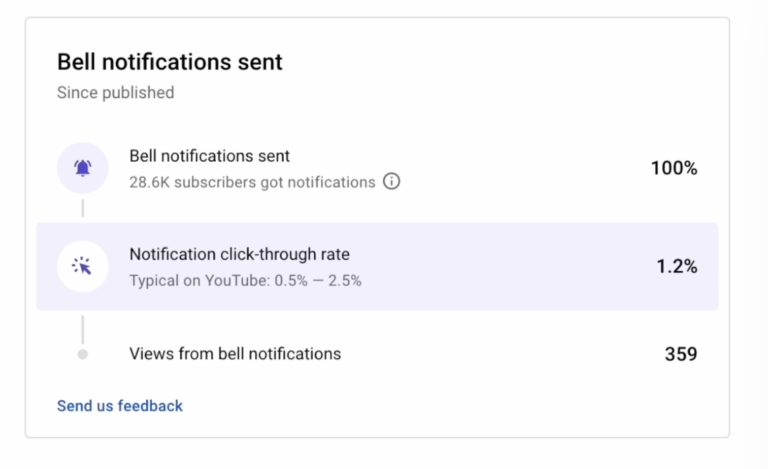The width and height of the screenshot is (768, 469).
Task: Click the connector line above the views dot
Action: point(82,329)
